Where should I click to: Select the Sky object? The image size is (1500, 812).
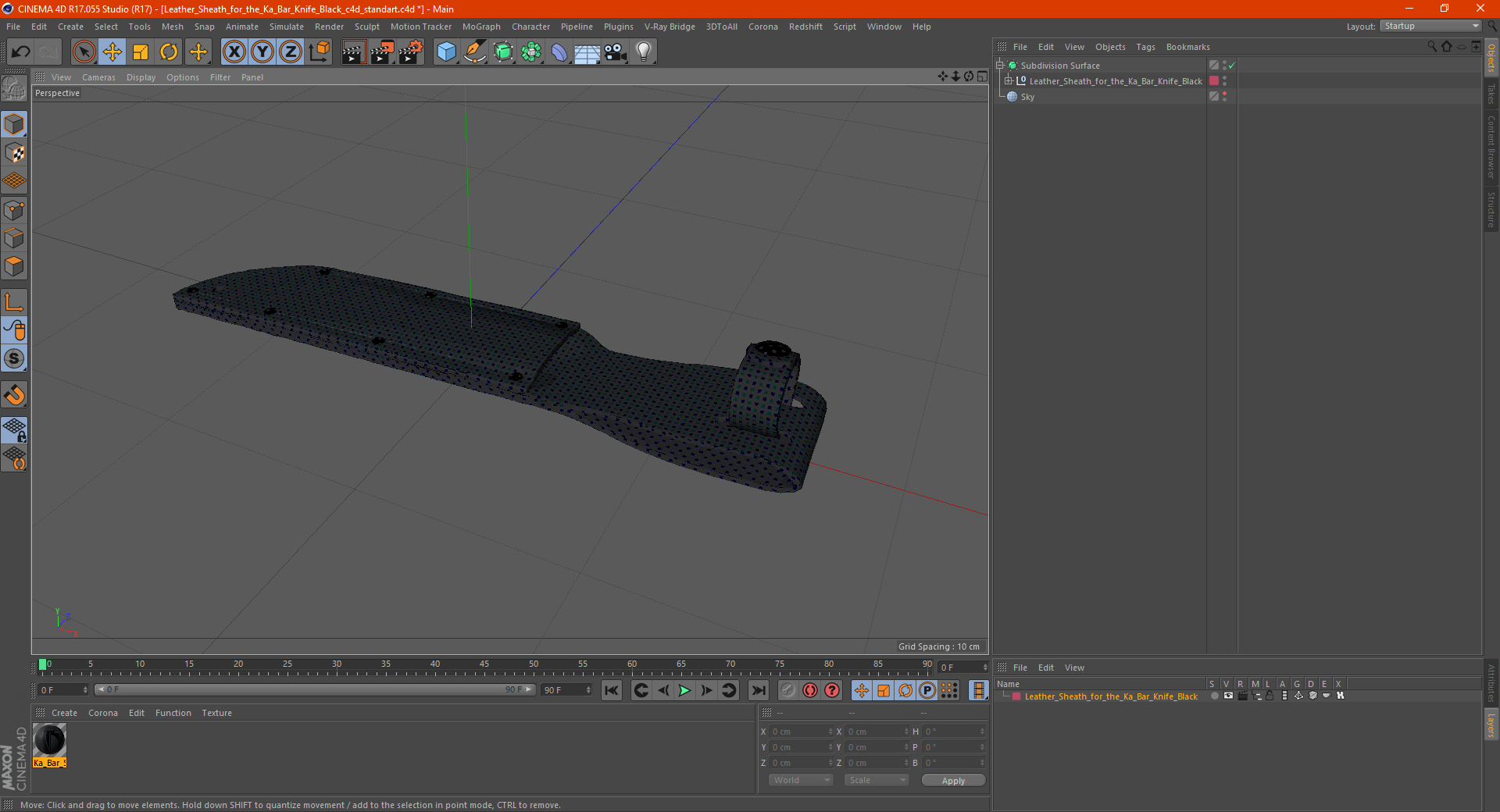pos(1027,97)
